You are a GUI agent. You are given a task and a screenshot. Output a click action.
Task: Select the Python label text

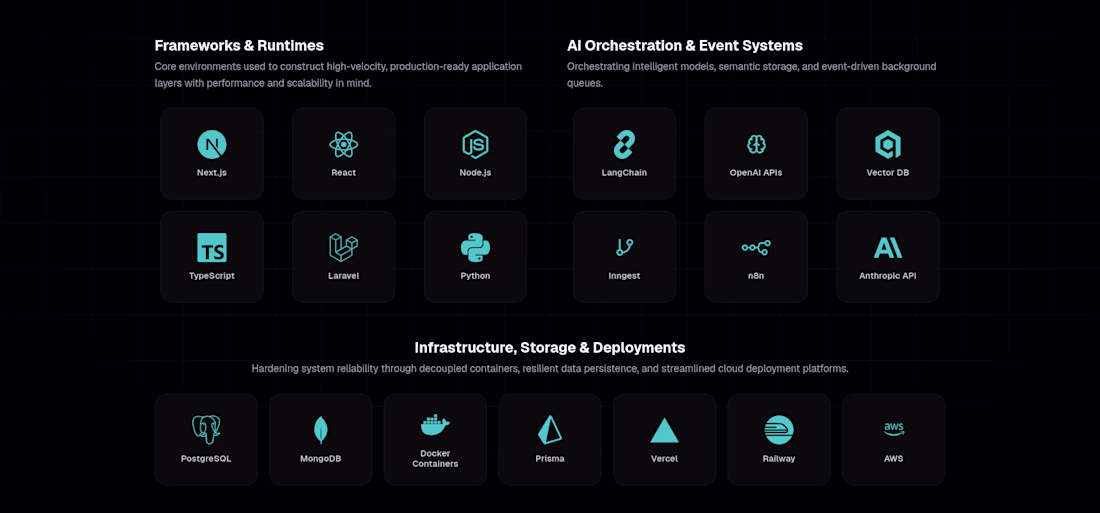tap(476, 276)
